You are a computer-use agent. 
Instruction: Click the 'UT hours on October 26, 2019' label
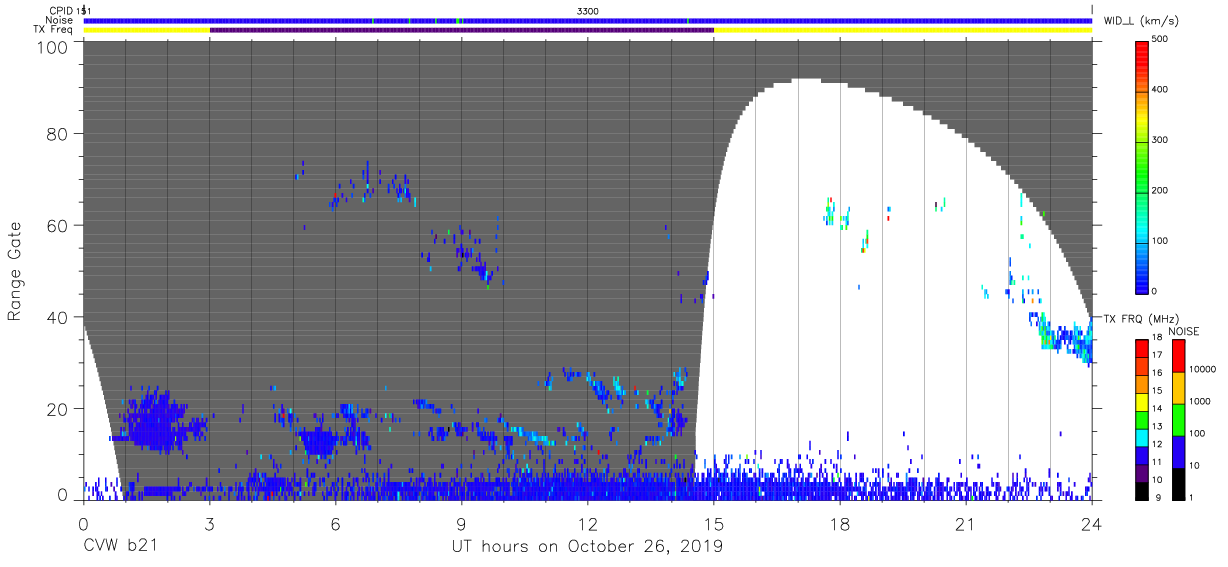587,546
